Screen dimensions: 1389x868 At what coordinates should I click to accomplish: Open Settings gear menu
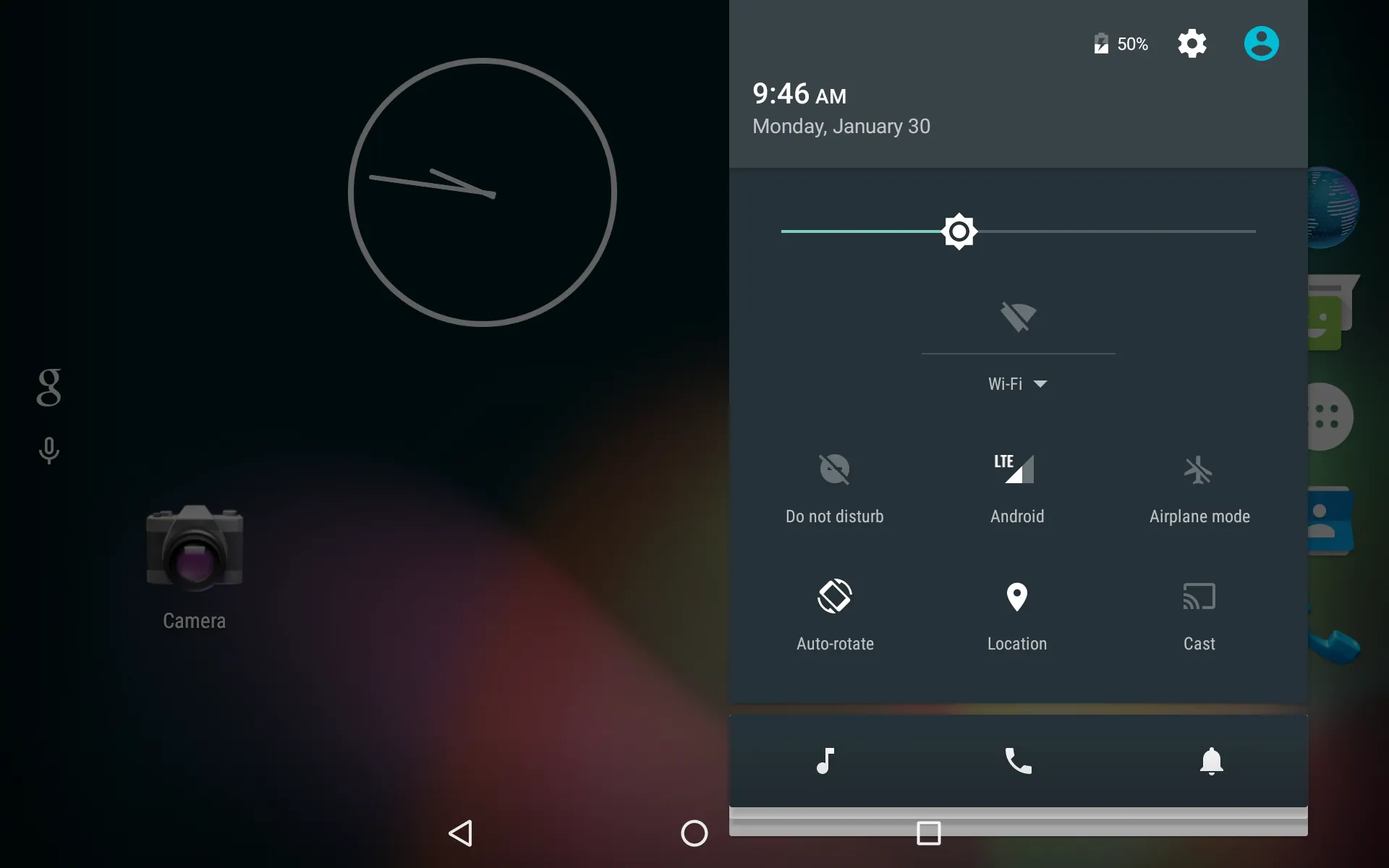click(x=1192, y=43)
